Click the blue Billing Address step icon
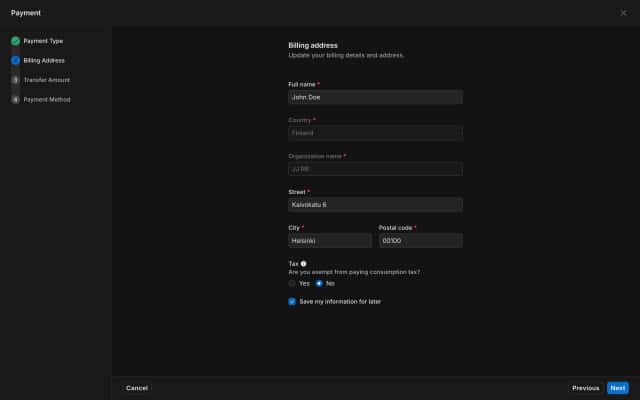The width and height of the screenshot is (640, 400). coord(16,60)
